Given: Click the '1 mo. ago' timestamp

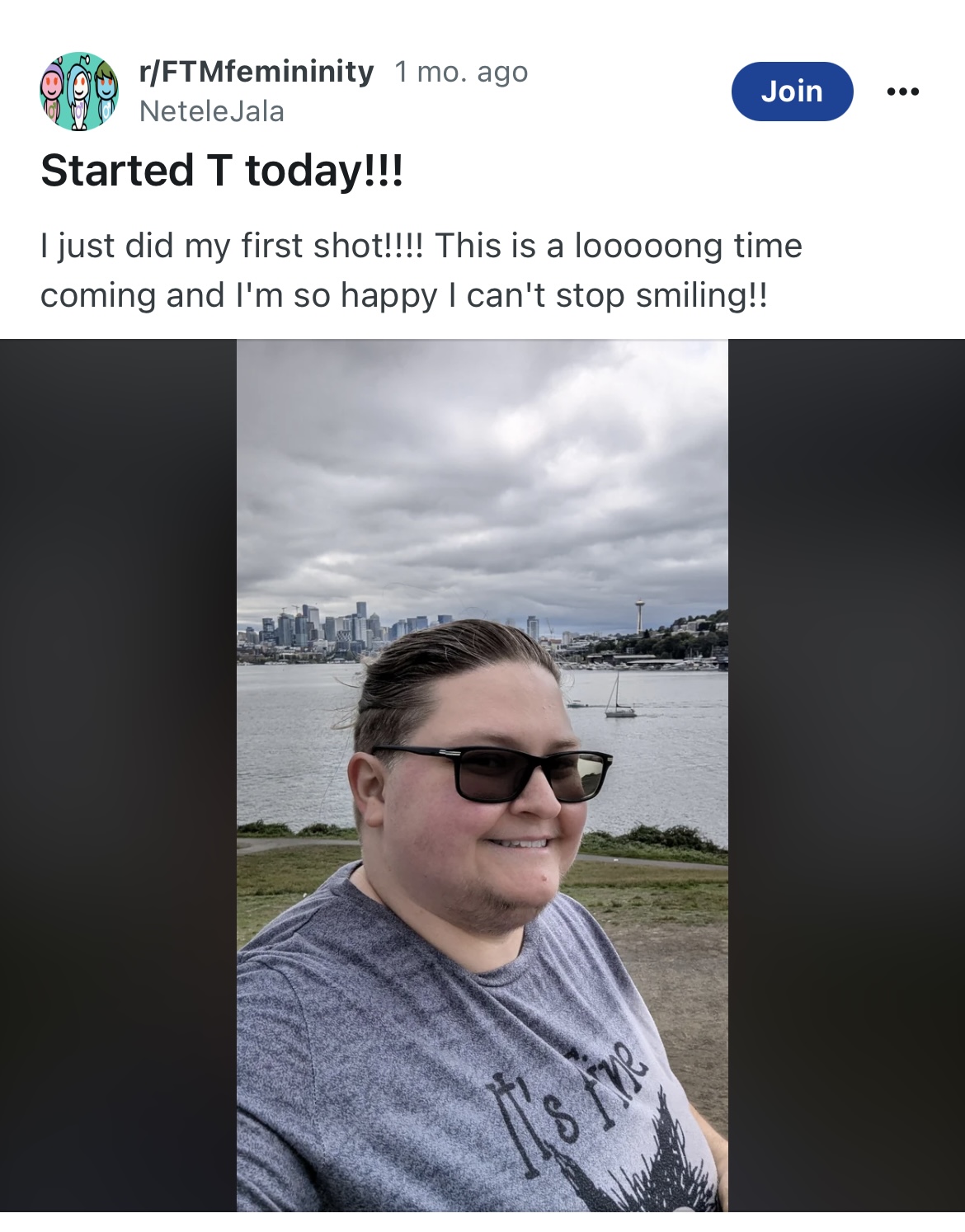Looking at the screenshot, I should pos(461,73).
